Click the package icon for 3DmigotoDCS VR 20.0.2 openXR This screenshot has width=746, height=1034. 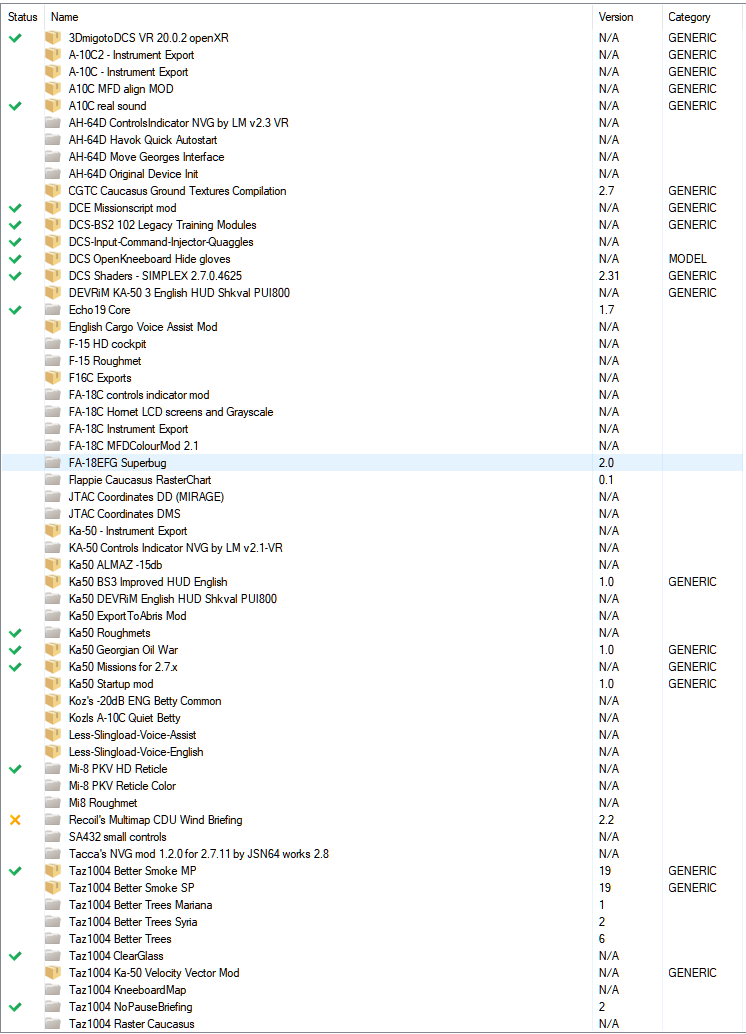(53, 38)
